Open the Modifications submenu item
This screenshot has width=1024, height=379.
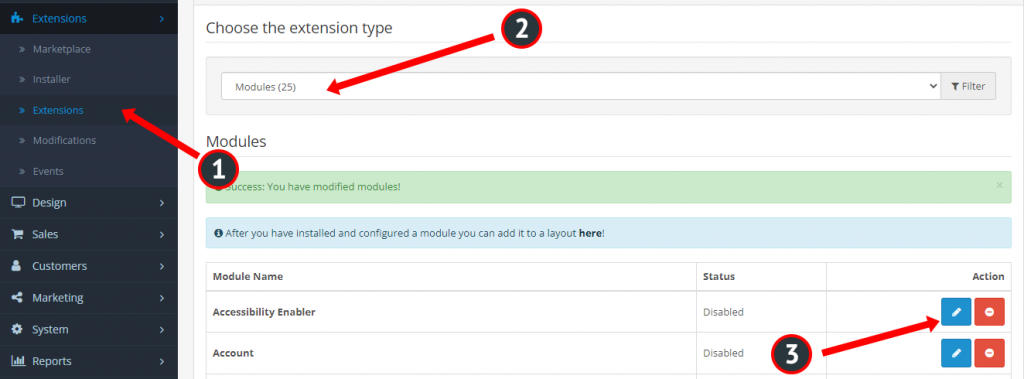(x=64, y=140)
